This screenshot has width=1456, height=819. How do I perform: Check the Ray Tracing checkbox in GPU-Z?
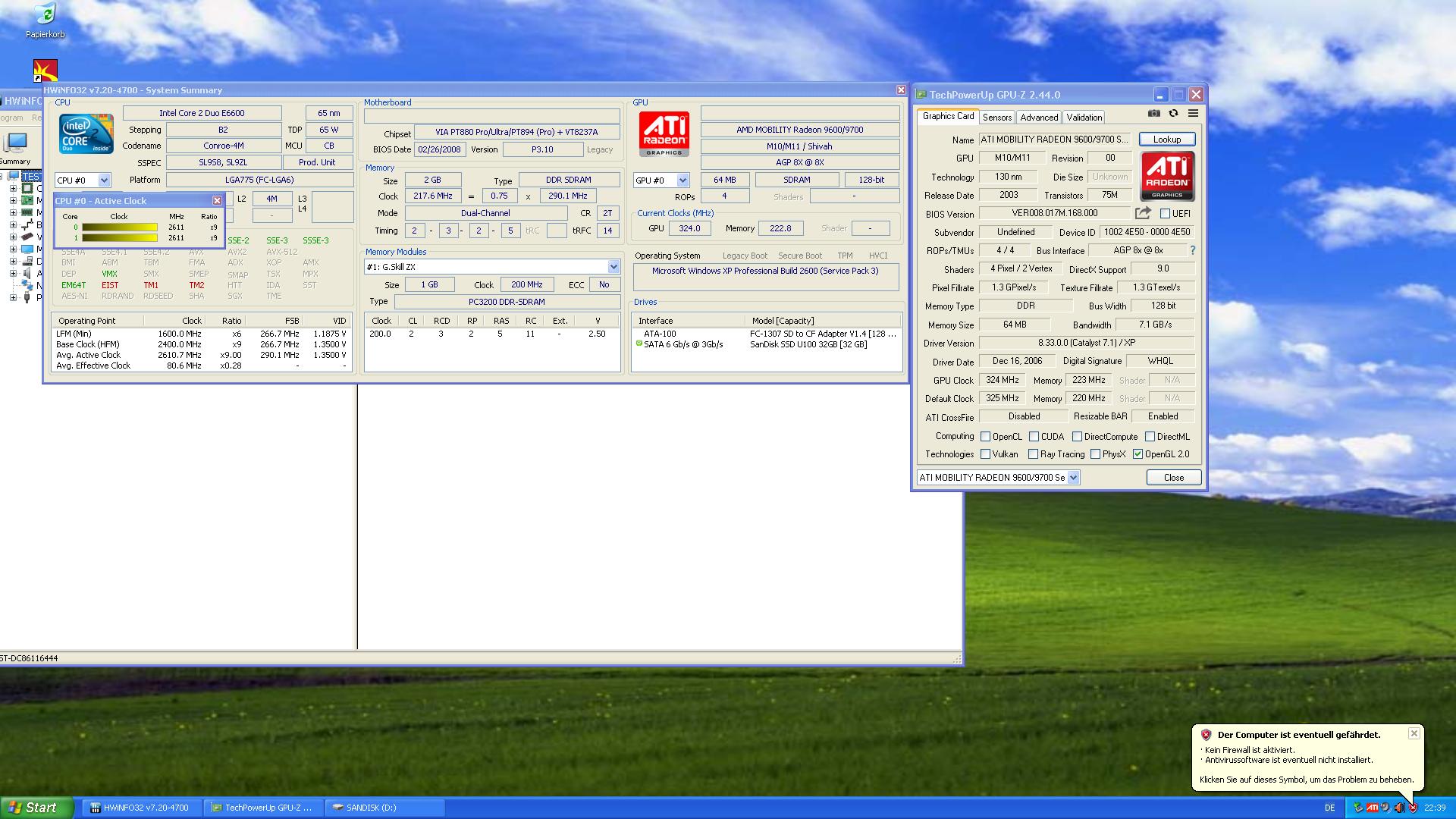tap(1033, 453)
